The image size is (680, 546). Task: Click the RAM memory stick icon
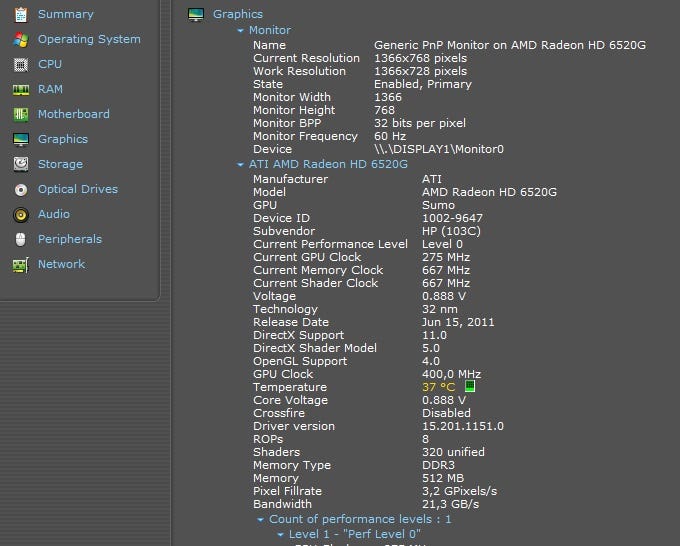coord(20,89)
